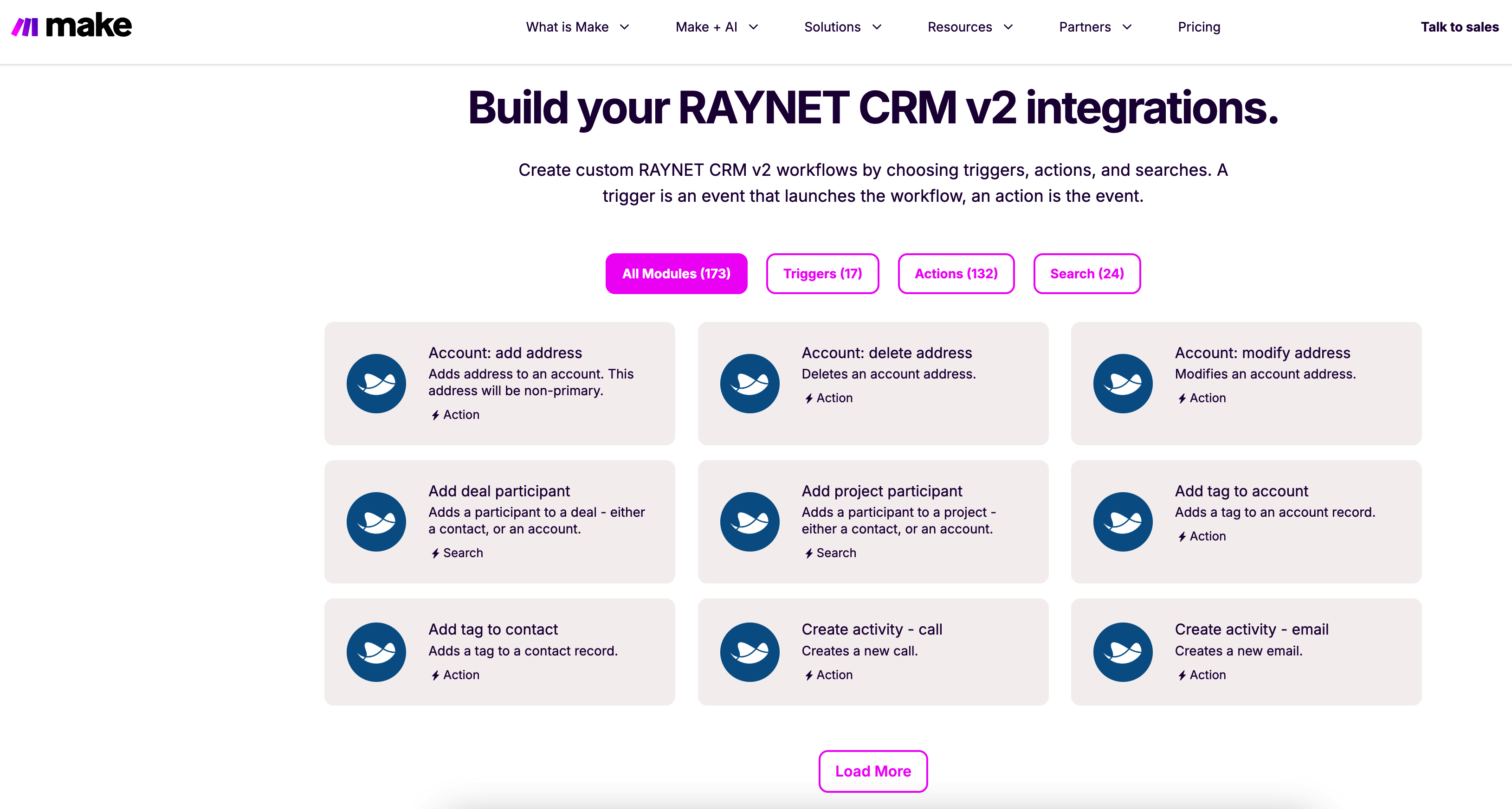Click RAYNET icon on Add project participant card

(750, 521)
